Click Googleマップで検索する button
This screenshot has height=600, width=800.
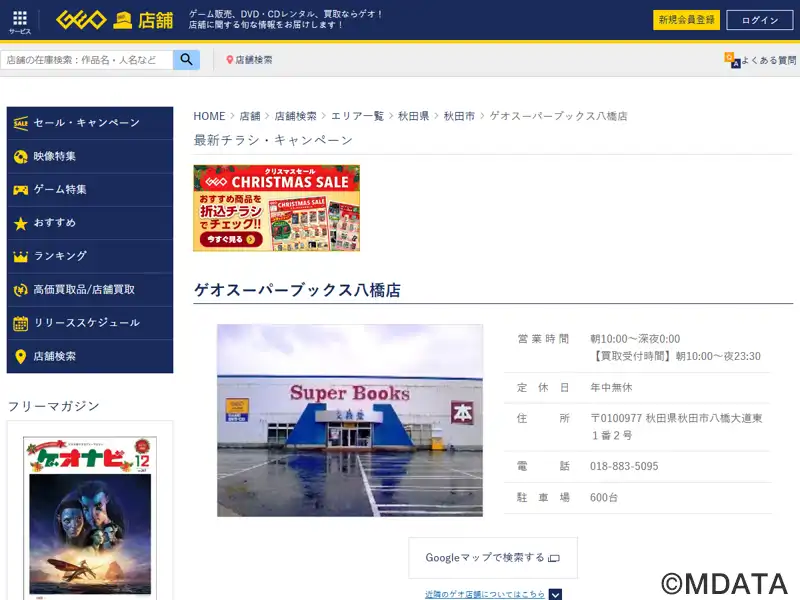tap(493, 558)
